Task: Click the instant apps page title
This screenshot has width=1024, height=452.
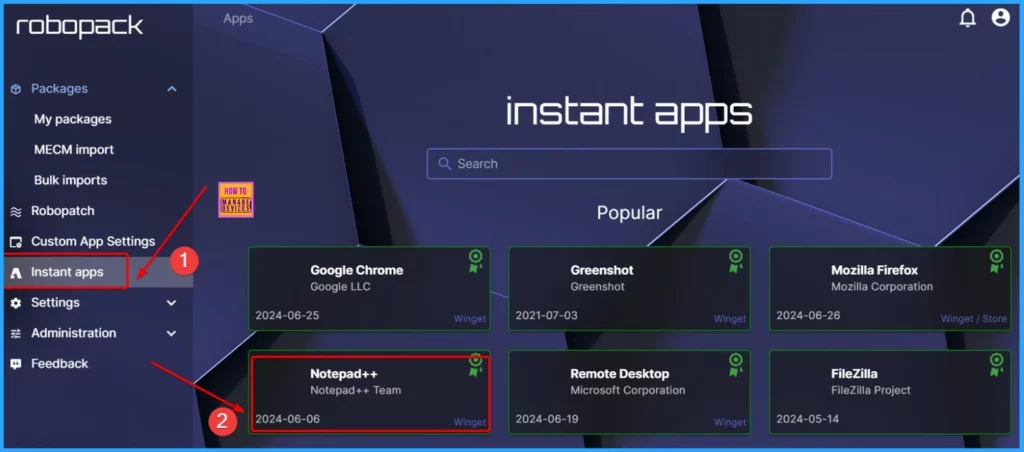Action: pyautogui.click(x=629, y=113)
